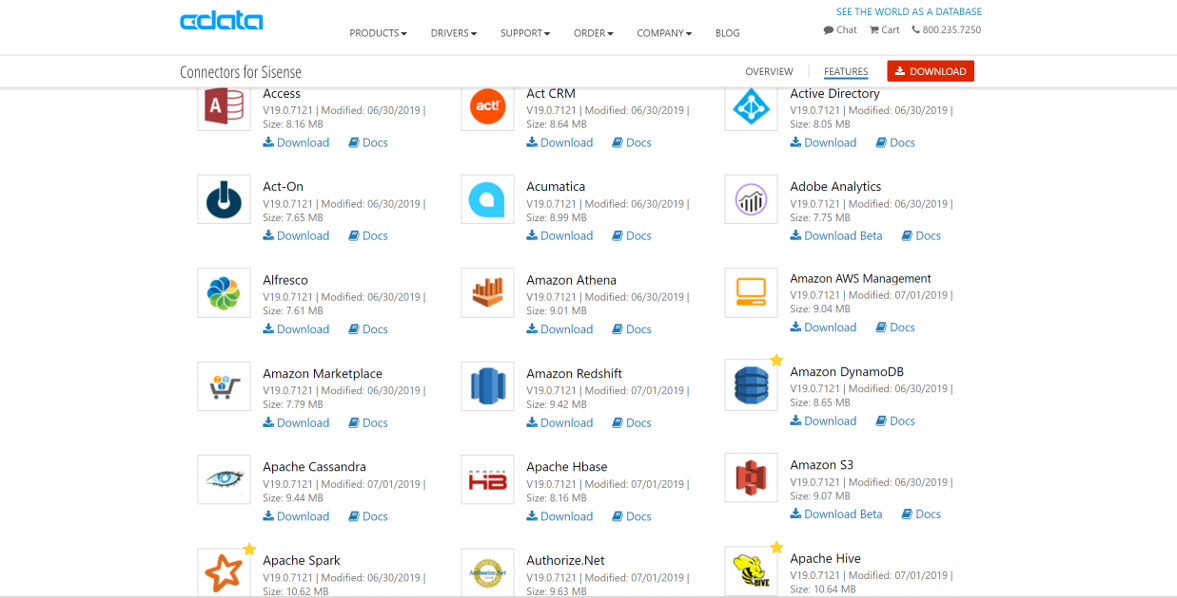Open the Authorize.Net seal icon
This screenshot has height=598, width=1177.
[487, 572]
